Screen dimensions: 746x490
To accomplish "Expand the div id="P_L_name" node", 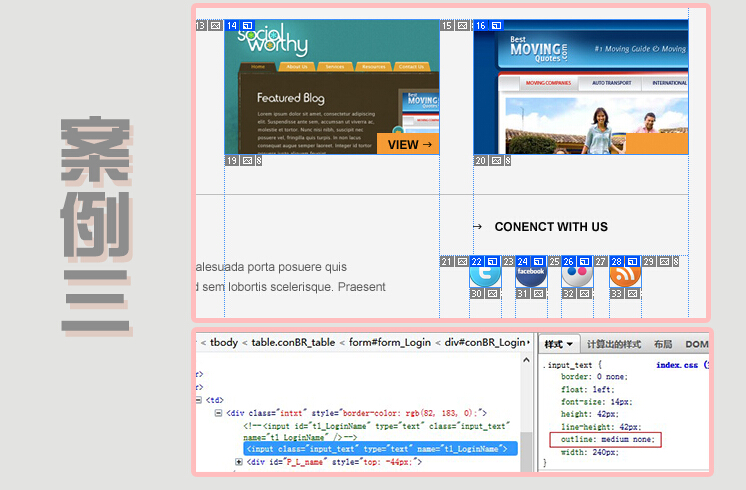I will pyautogui.click(x=239, y=462).
